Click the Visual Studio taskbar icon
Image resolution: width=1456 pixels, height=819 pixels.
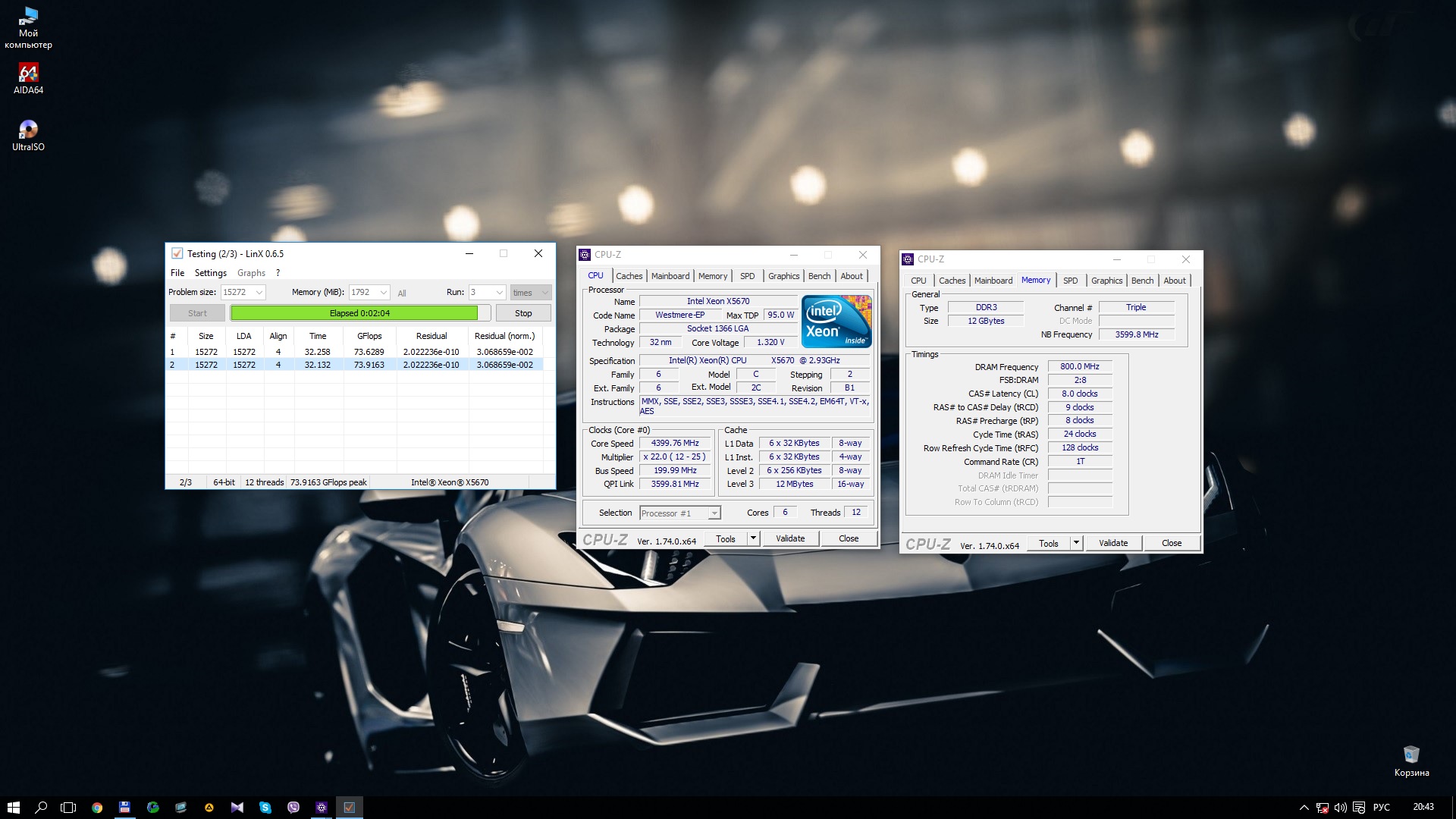237,808
